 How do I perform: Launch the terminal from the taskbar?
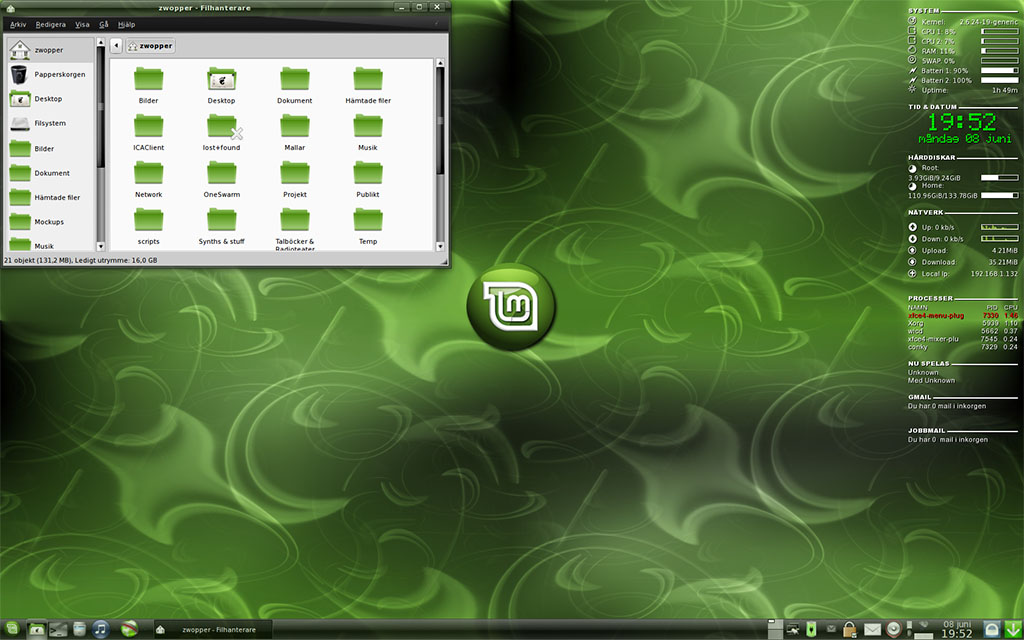coord(57,629)
